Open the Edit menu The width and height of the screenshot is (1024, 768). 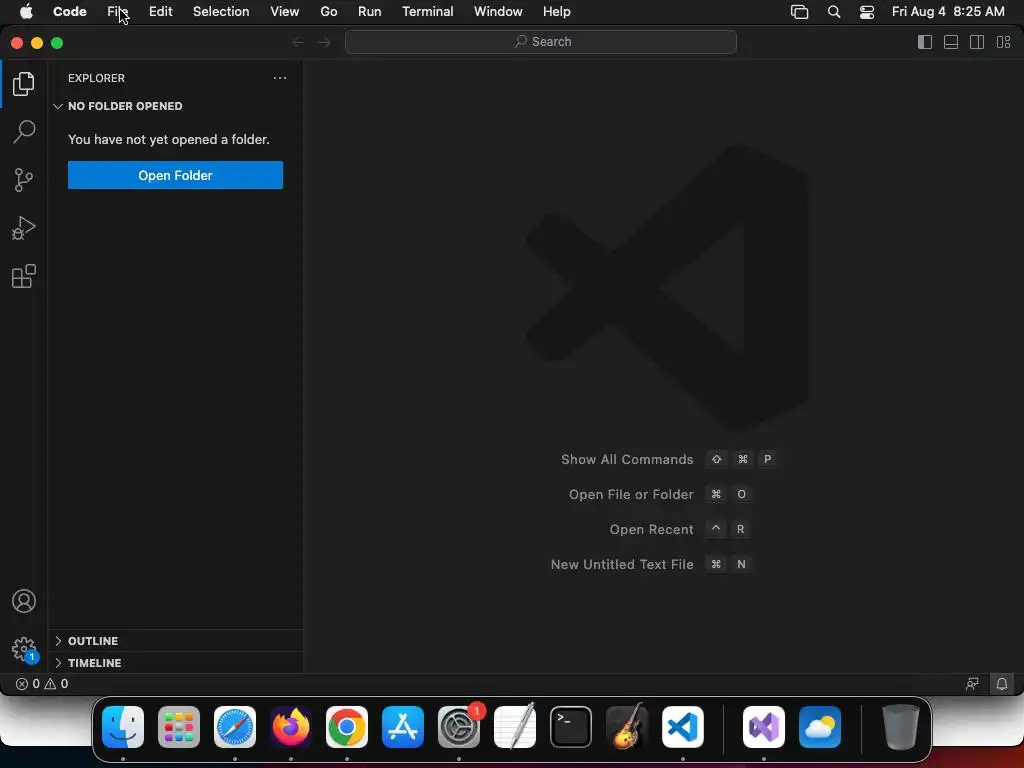161,12
